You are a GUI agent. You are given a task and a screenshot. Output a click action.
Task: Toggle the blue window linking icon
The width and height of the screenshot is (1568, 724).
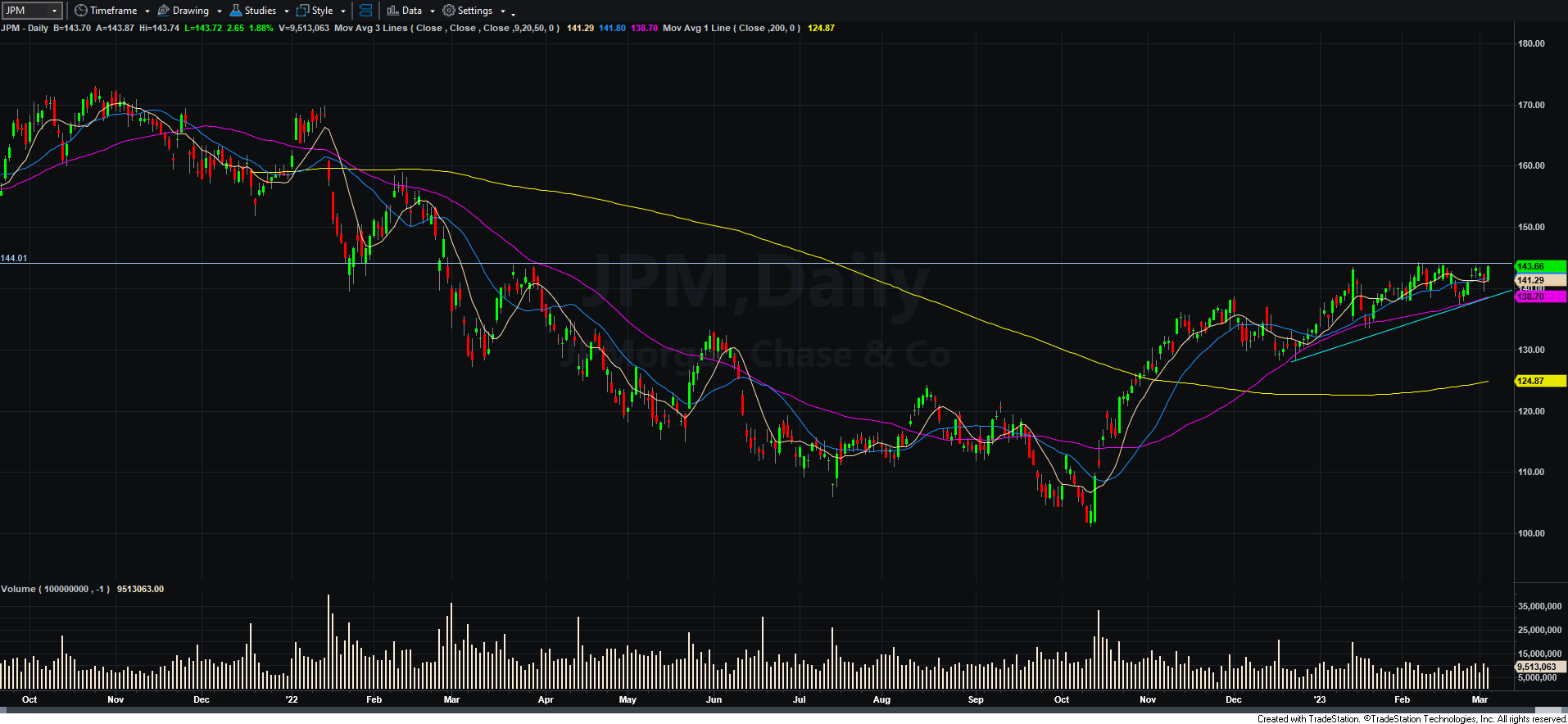click(x=366, y=11)
